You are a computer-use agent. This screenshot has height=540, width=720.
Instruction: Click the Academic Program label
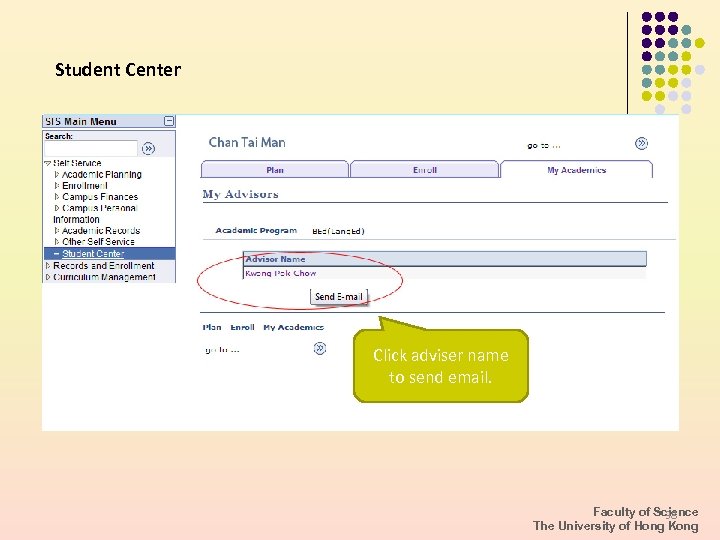[256, 231]
